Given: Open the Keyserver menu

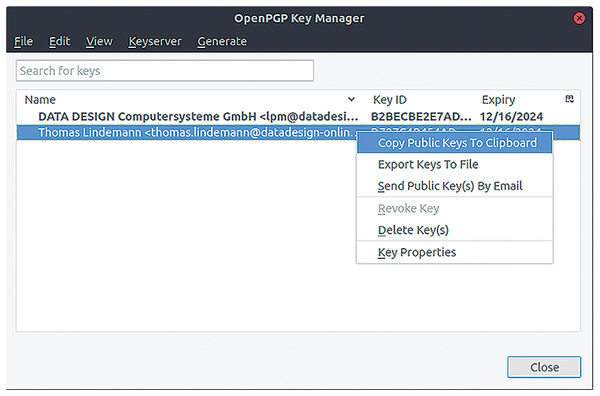Looking at the screenshot, I should point(155,41).
